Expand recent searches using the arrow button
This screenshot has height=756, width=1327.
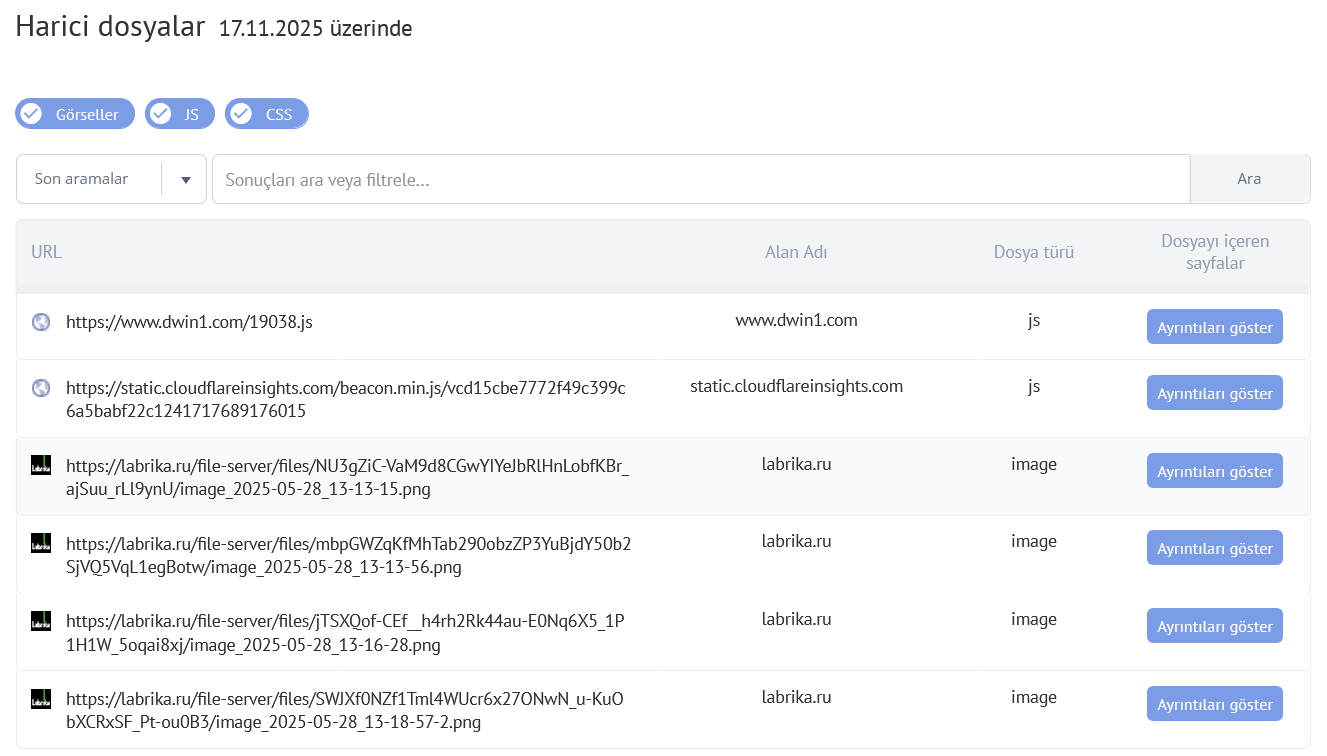pyautogui.click(x=185, y=178)
